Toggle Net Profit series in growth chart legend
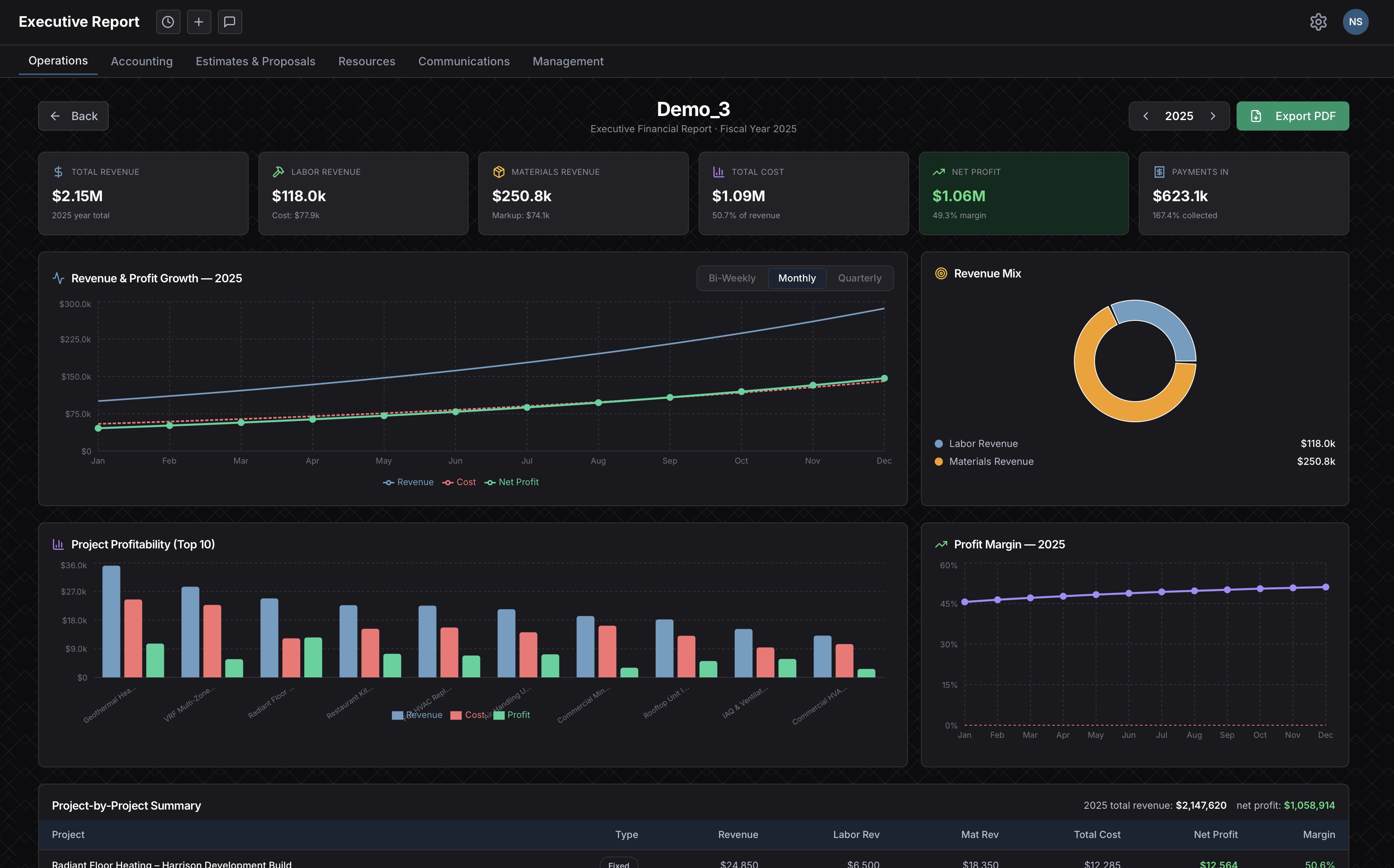Viewport: 1394px width, 868px height. point(512,482)
